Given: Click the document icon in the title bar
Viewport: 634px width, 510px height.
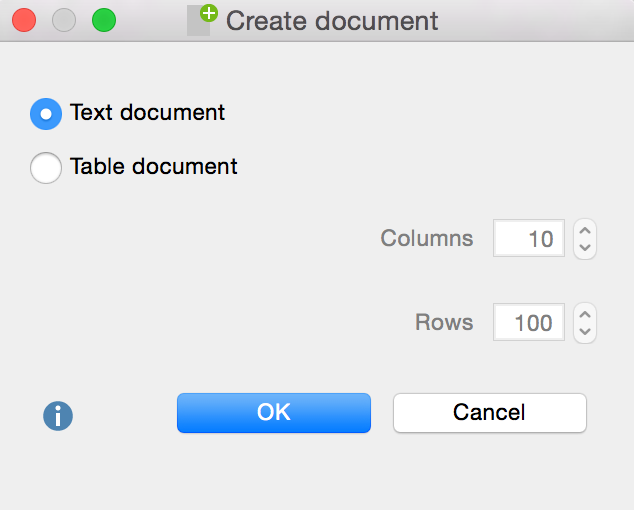Looking at the screenshot, I should coord(201,20).
